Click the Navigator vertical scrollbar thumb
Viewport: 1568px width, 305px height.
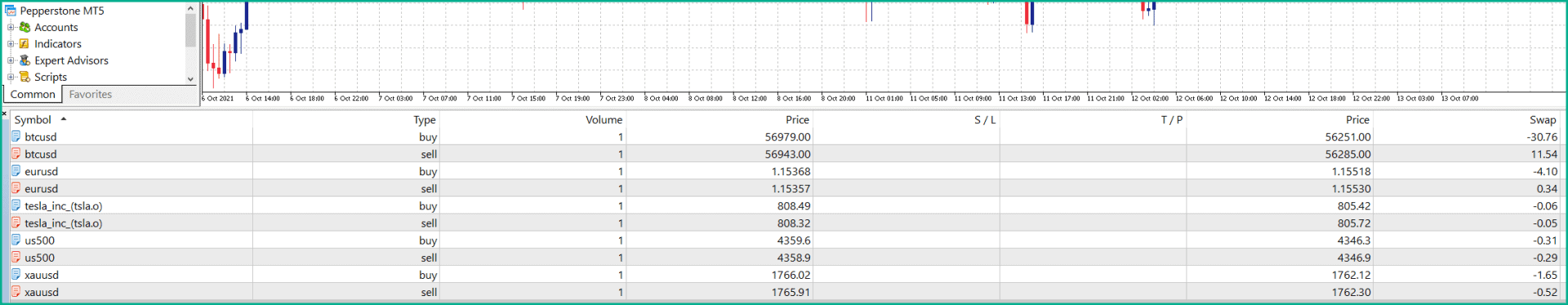190,30
